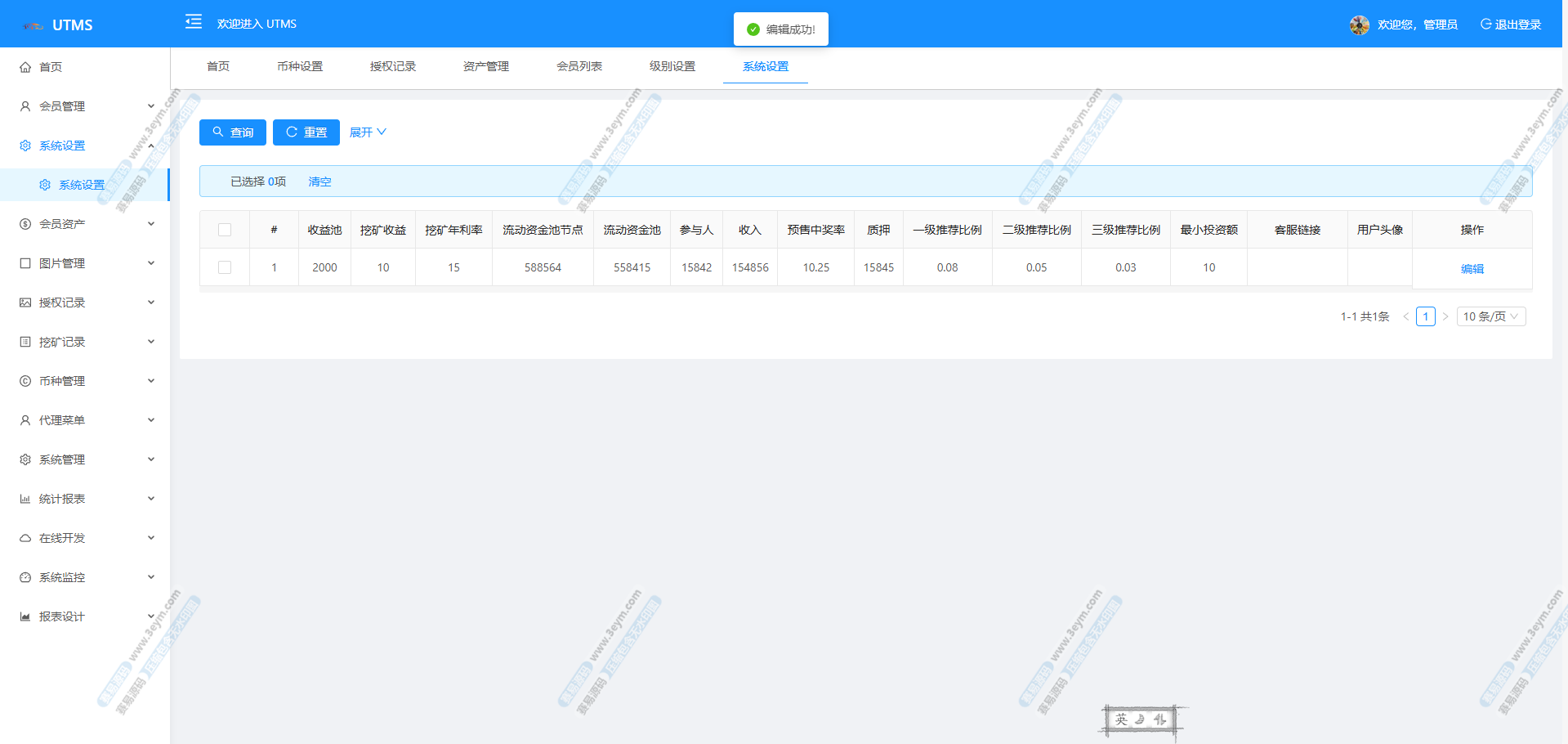Click the 会员资产 coin icon
The image size is (1568, 744).
click(x=25, y=224)
